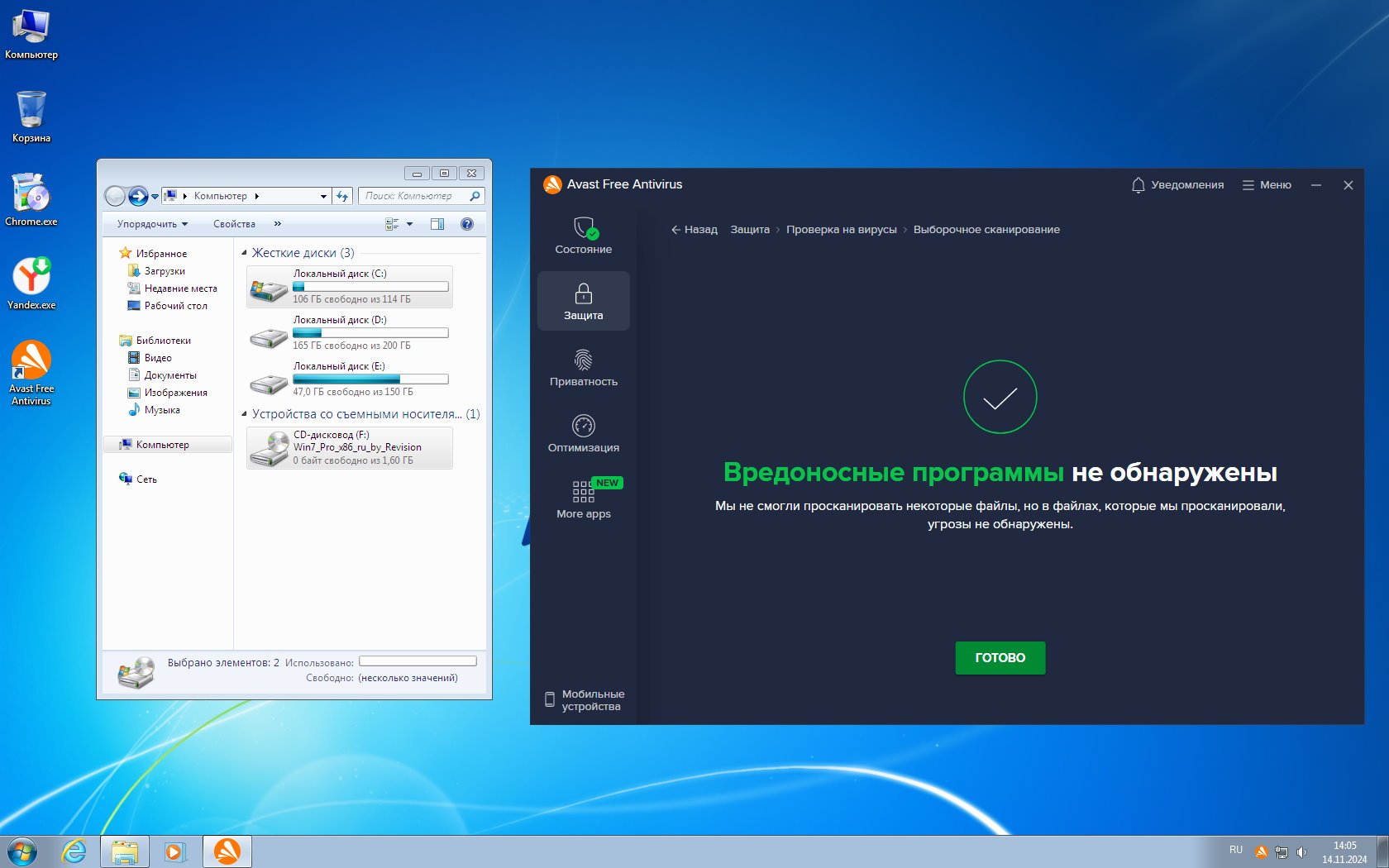Select CD-дисковод (F:) drive
The image size is (1389, 868).
pyautogui.click(x=350, y=448)
